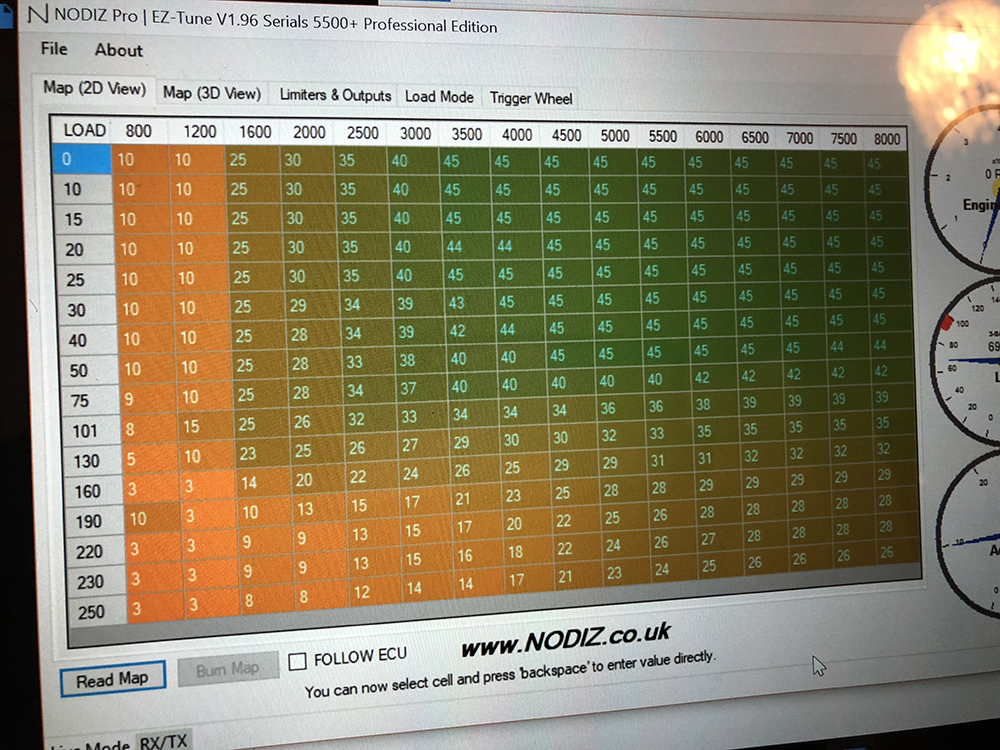This screenshot has width=1000, height=750.
Task: Switch to the Map (3D View) tab
Action: [212, 93]
